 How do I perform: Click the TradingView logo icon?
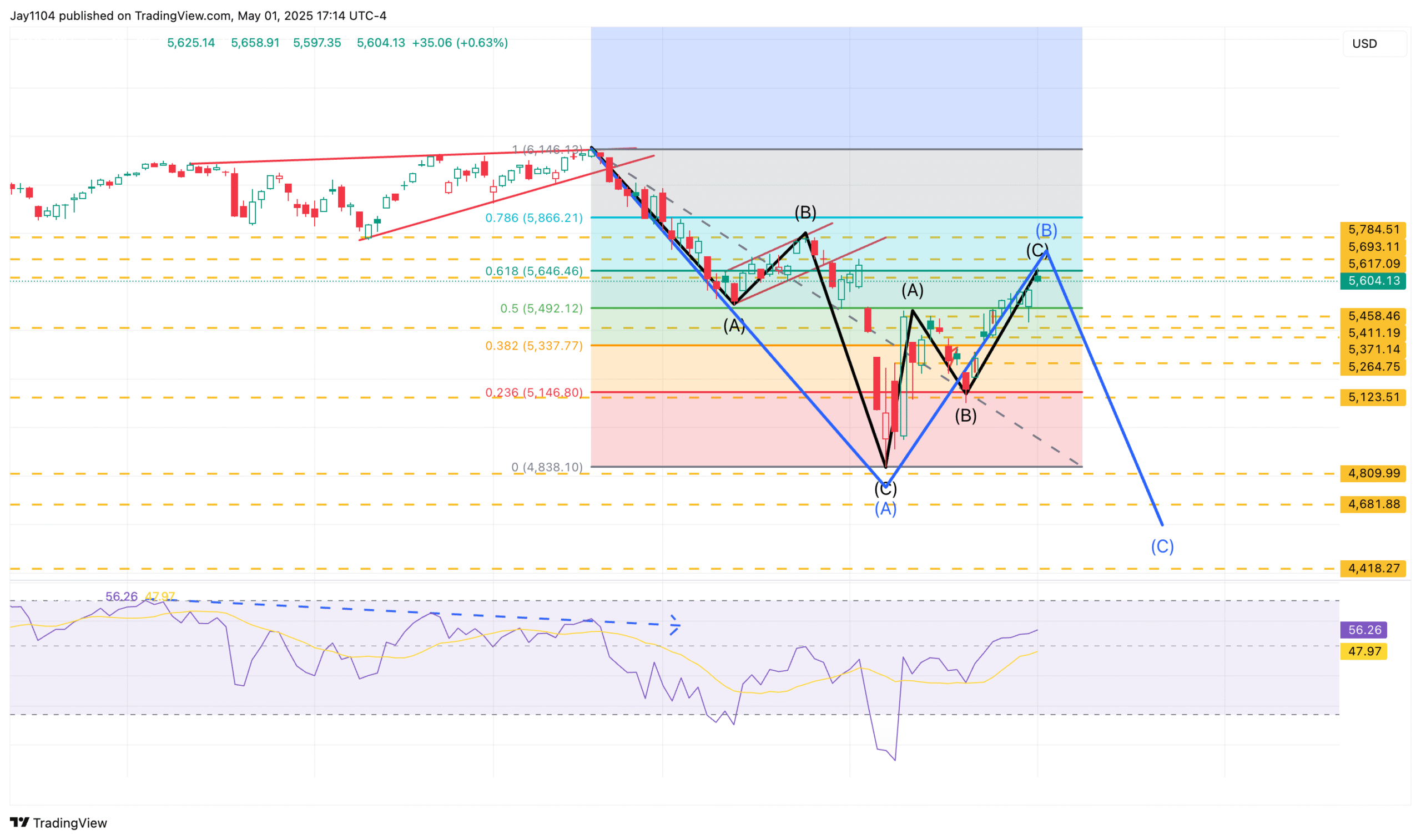click(19, 822)
